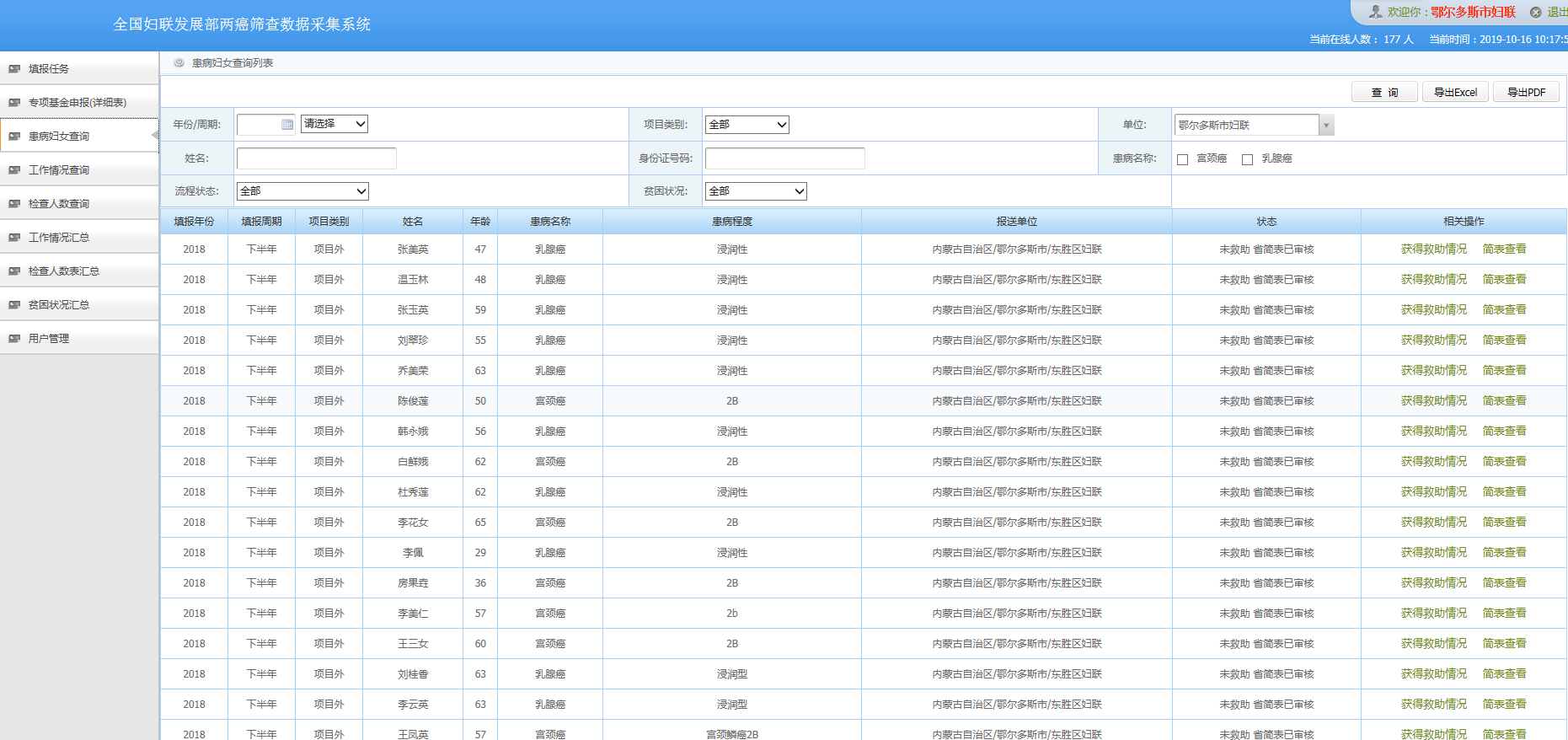This screenshot has height=740, width=1568.
Task: Open the 项目类别 dropdown
Action: (x=747, y=125)
